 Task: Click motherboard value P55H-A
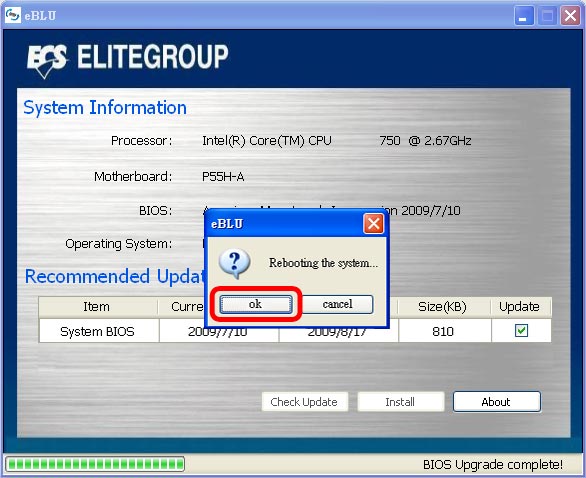pos(223,176)
